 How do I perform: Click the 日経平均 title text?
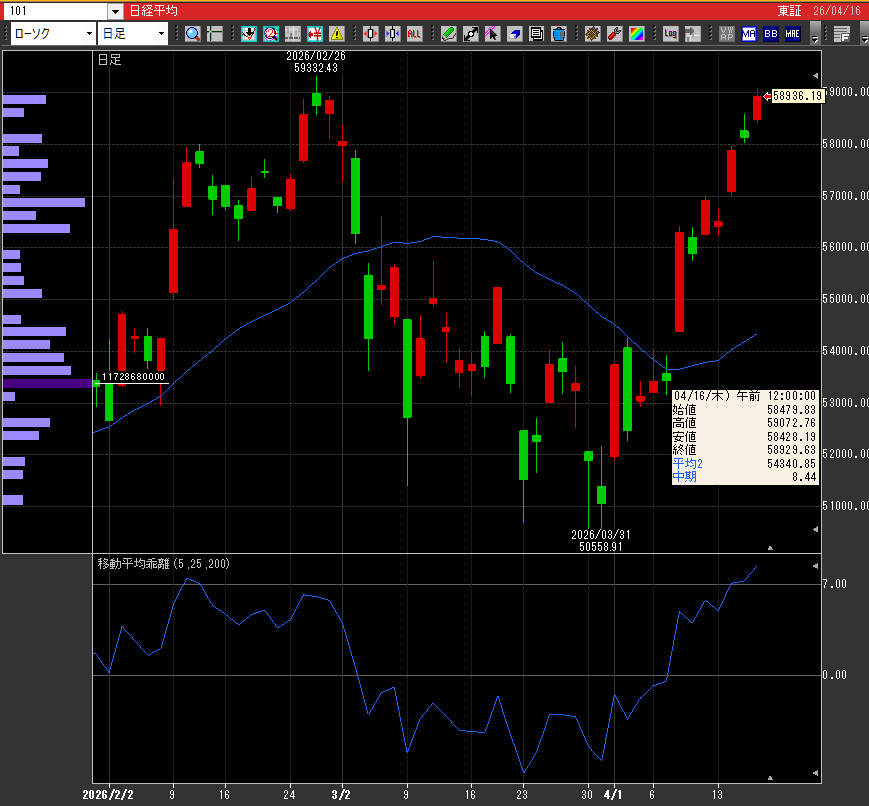point(154,11)
